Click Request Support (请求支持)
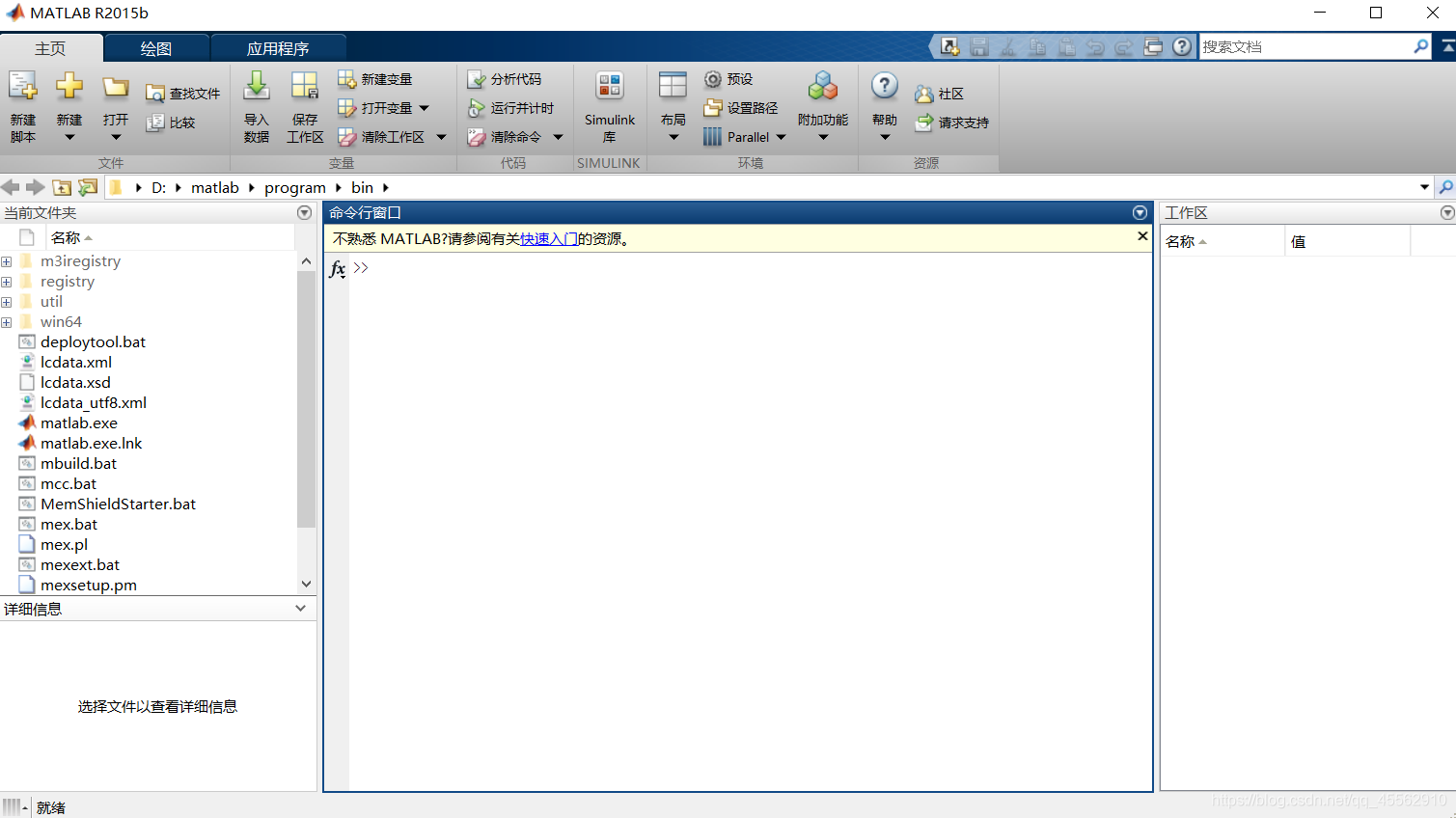 pyautogui.click(x=952, y=123)
